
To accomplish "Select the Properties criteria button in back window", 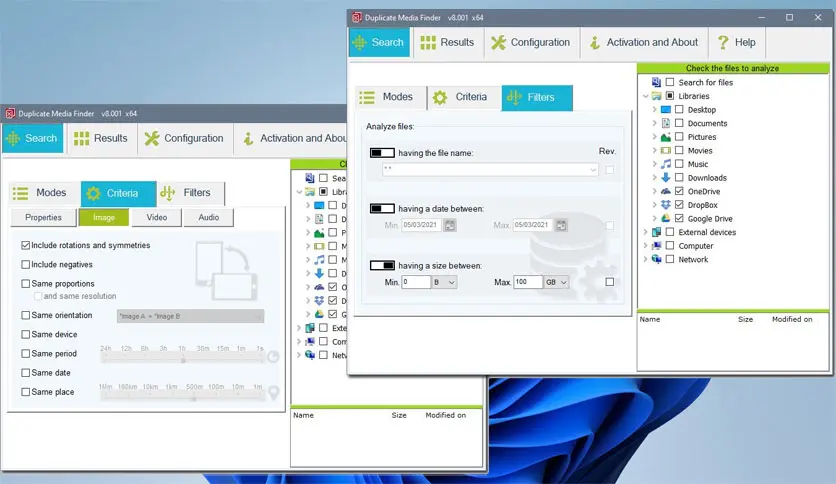I will point(43,217).
